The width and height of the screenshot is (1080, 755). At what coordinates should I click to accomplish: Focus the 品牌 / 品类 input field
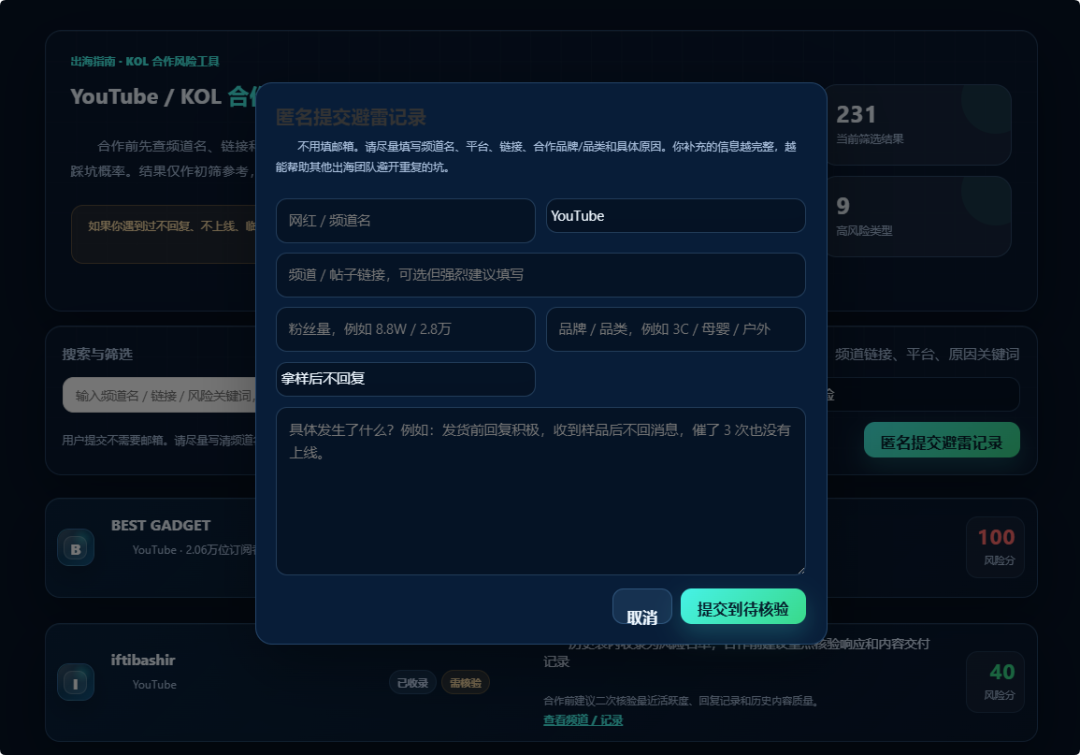676,329
